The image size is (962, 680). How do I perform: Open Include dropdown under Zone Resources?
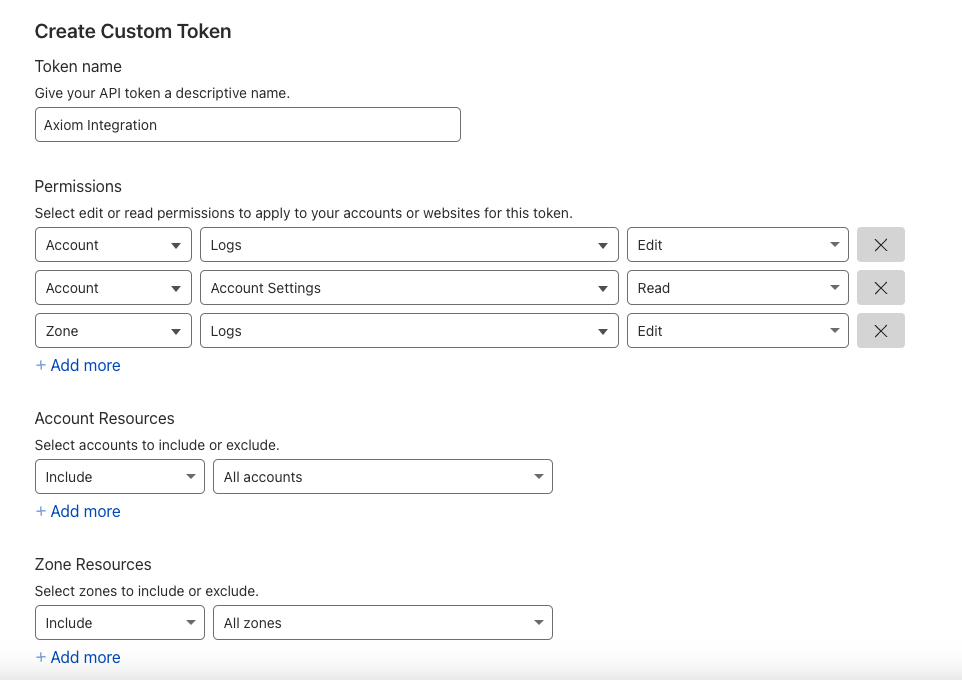coord(120,623)
